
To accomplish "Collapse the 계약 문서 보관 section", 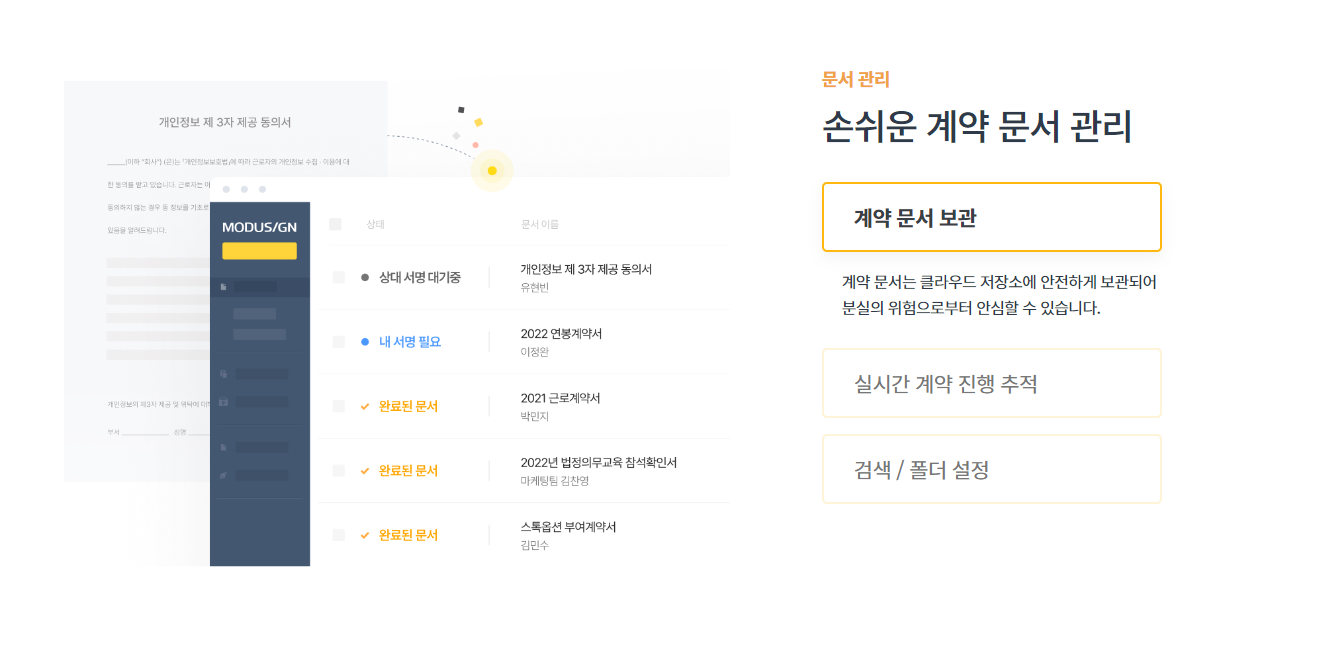I will [x=991, y=217].
